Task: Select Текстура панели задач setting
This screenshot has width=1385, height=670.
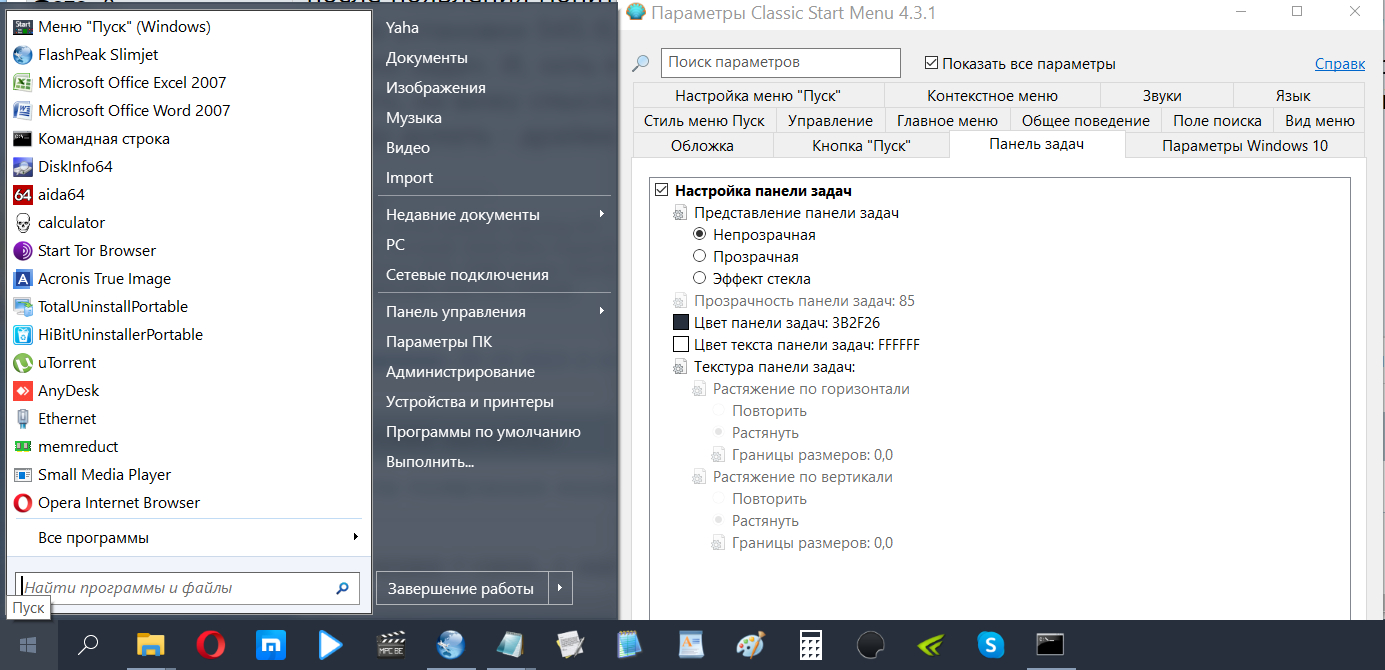Action: (x=775, y=367)
